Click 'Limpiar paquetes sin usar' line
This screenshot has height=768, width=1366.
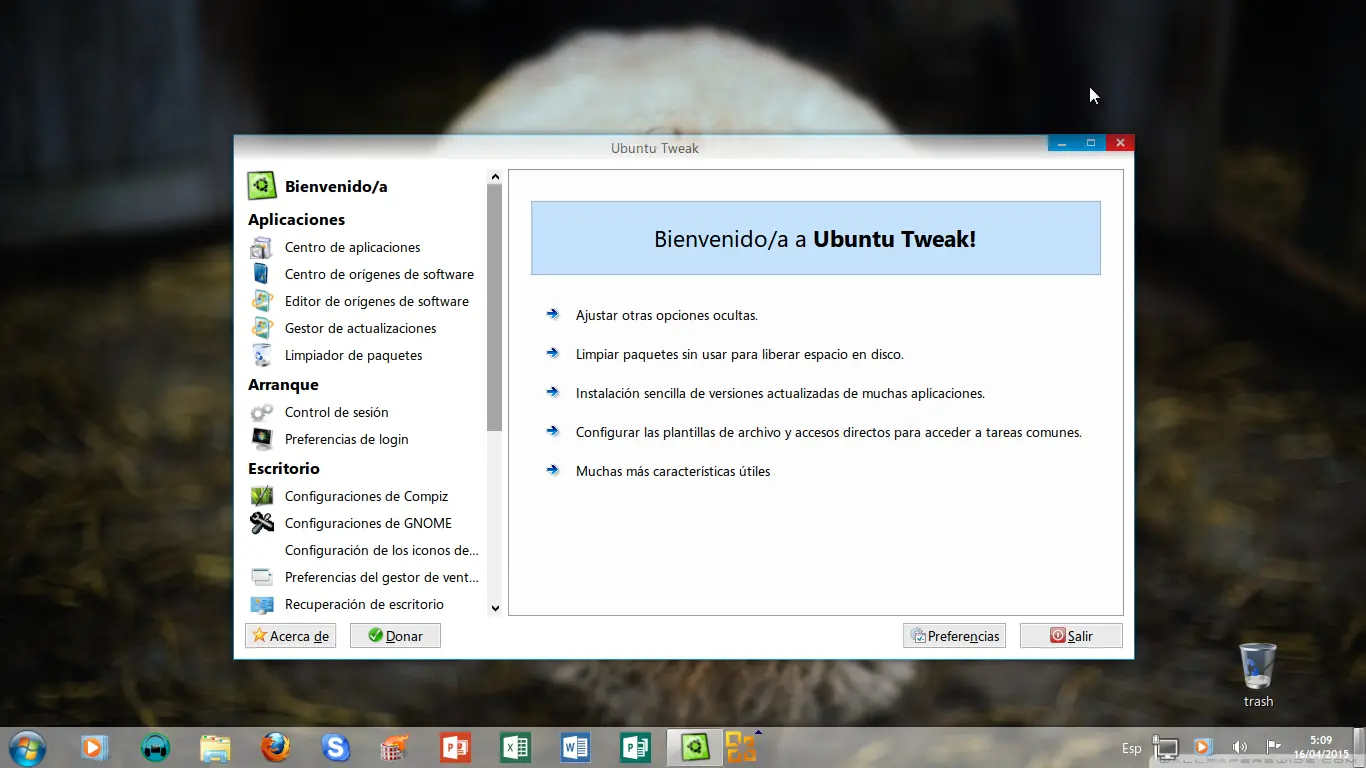coord(740,354)
